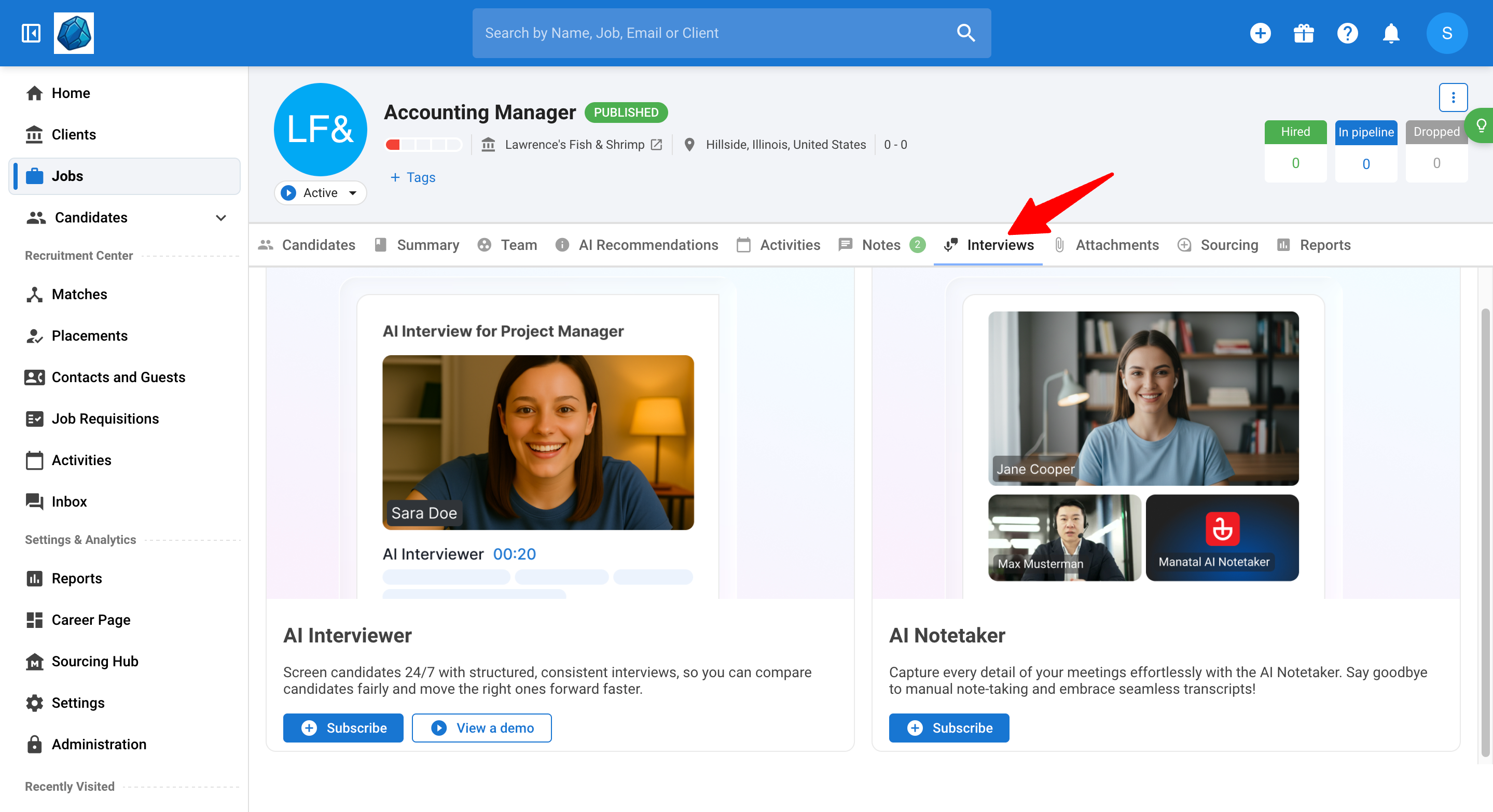
Task: Open the S user avatar menu
Action: 1447,33
